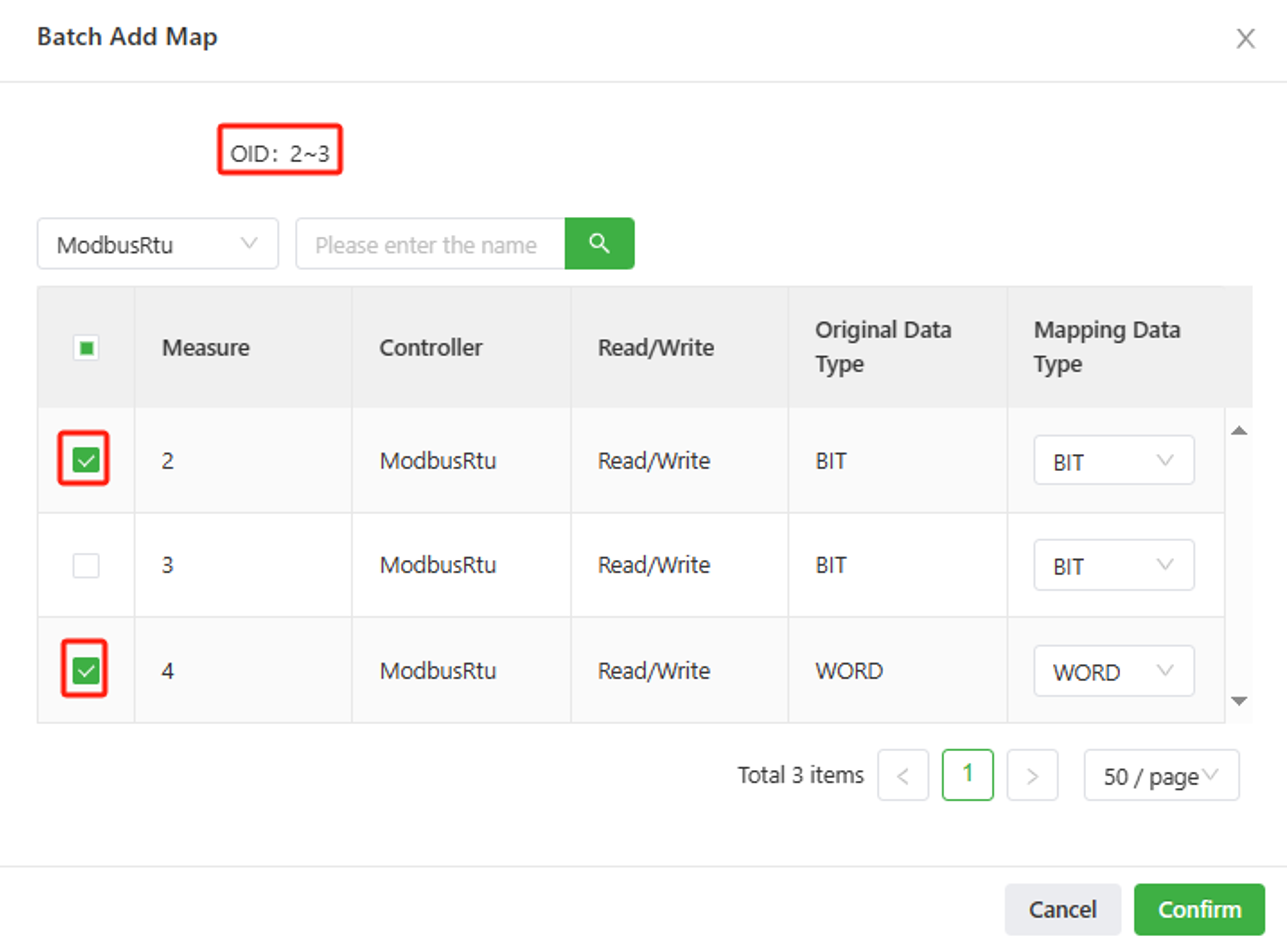Expand the WORD mapping type dropdown
Screen dimensions: 1287x942
point(1113,672)
